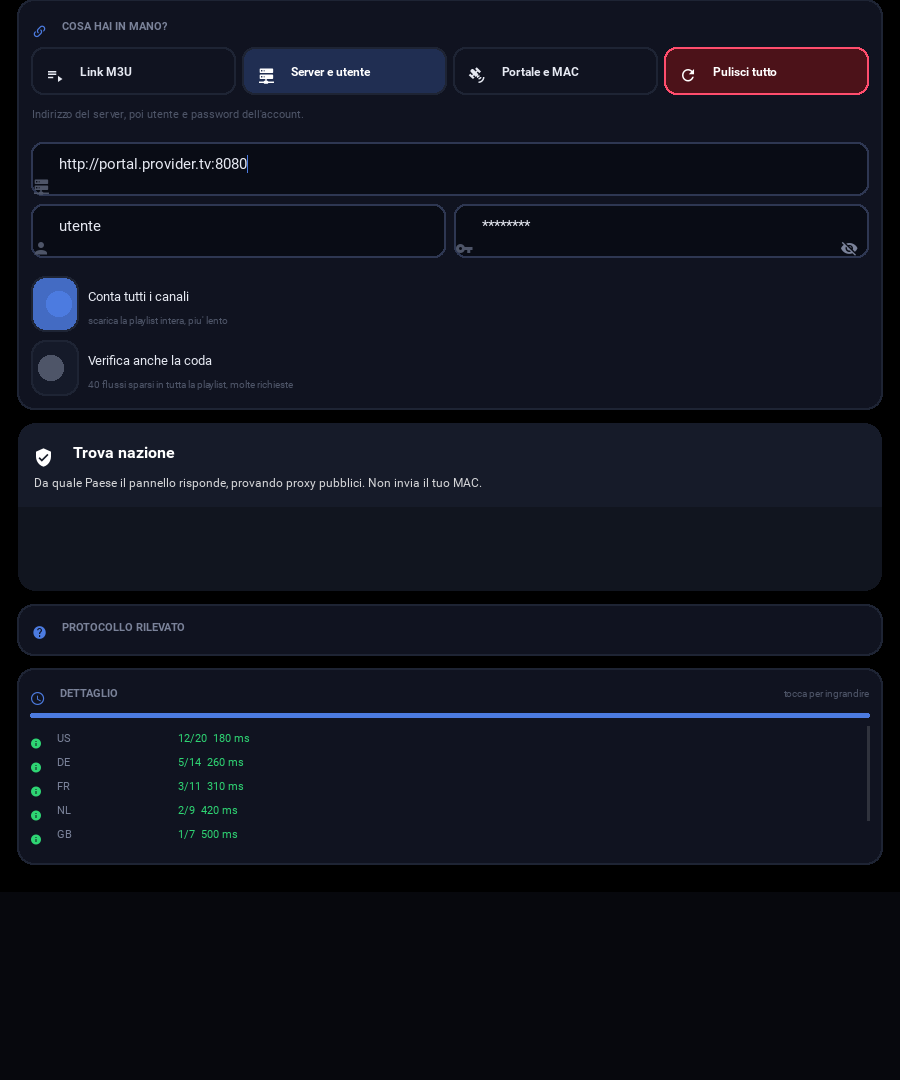Click the Pulisci tutto button

pos(766,71)
